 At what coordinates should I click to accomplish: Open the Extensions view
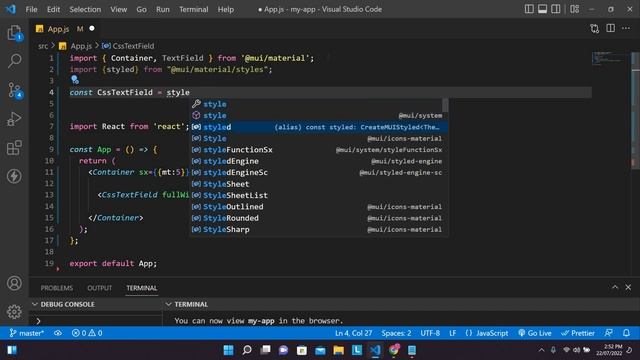pyautogui.click(x=15, y=148)
